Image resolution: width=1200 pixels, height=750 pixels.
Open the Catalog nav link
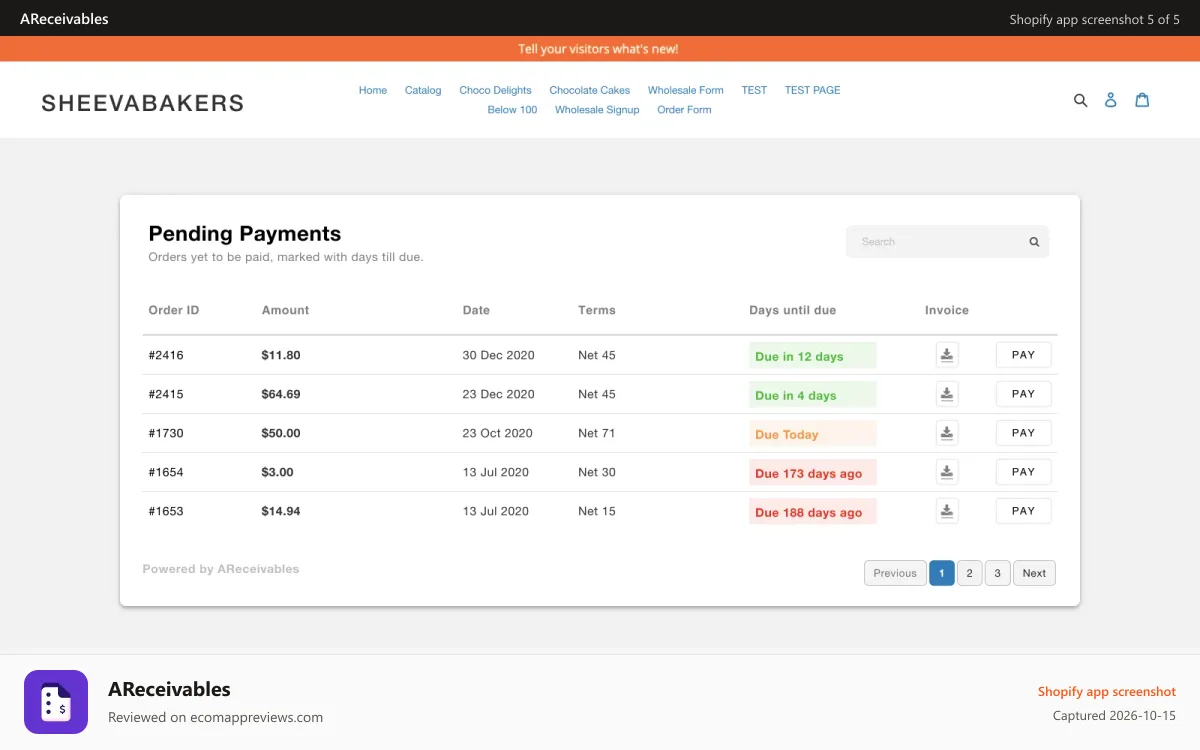423,90
